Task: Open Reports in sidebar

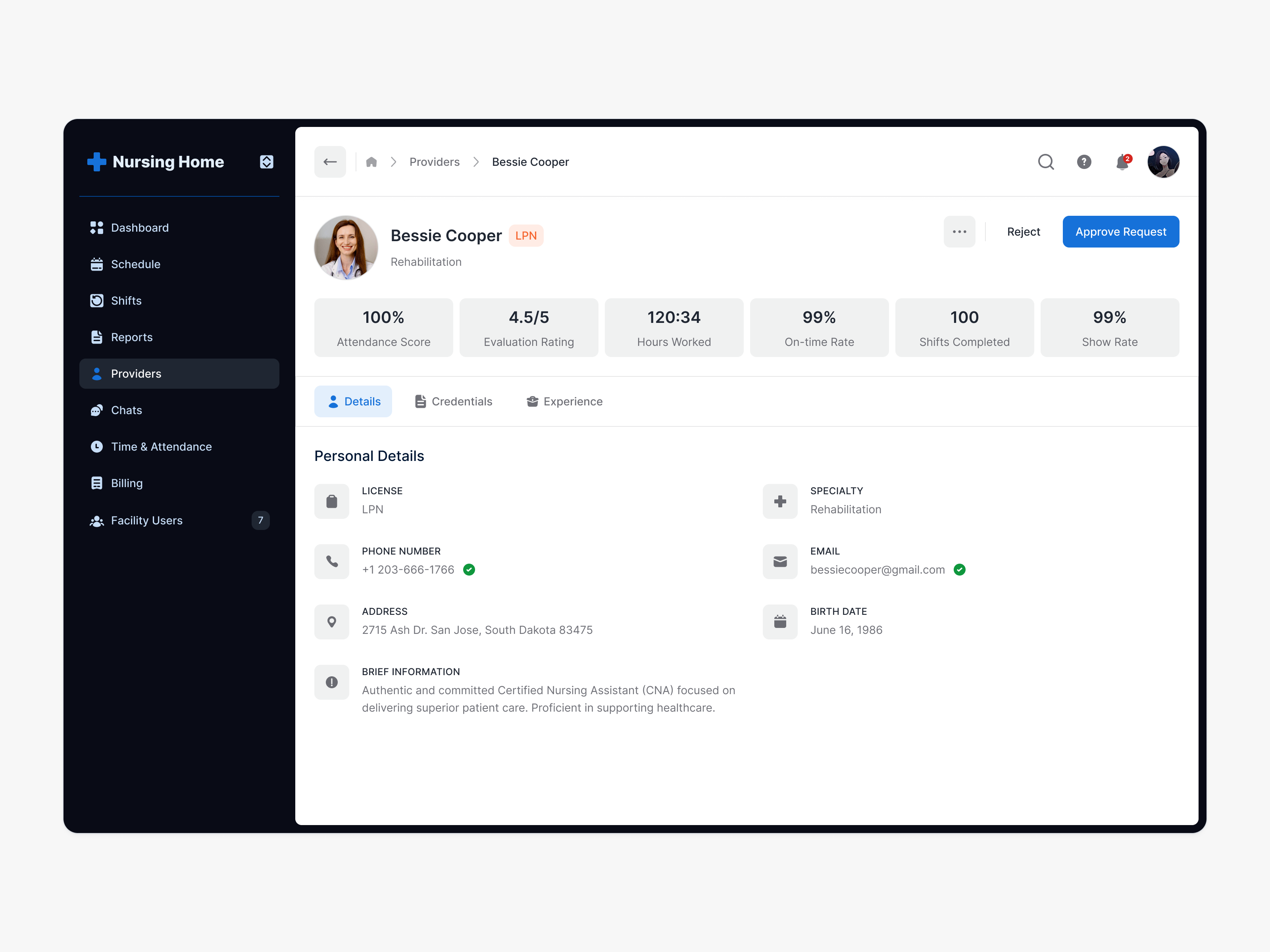Action: pyautogui.click(x=179, y=337)
